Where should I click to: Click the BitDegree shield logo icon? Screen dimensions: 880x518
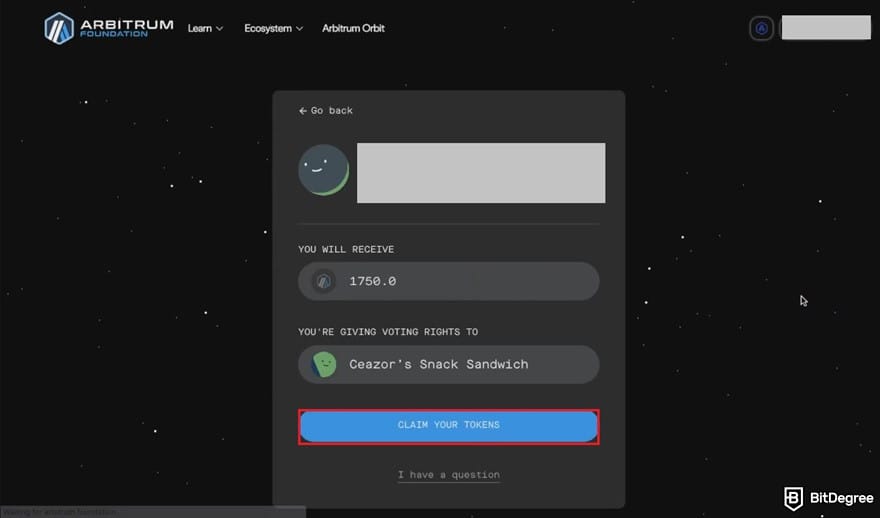click(x=793, y=498)
